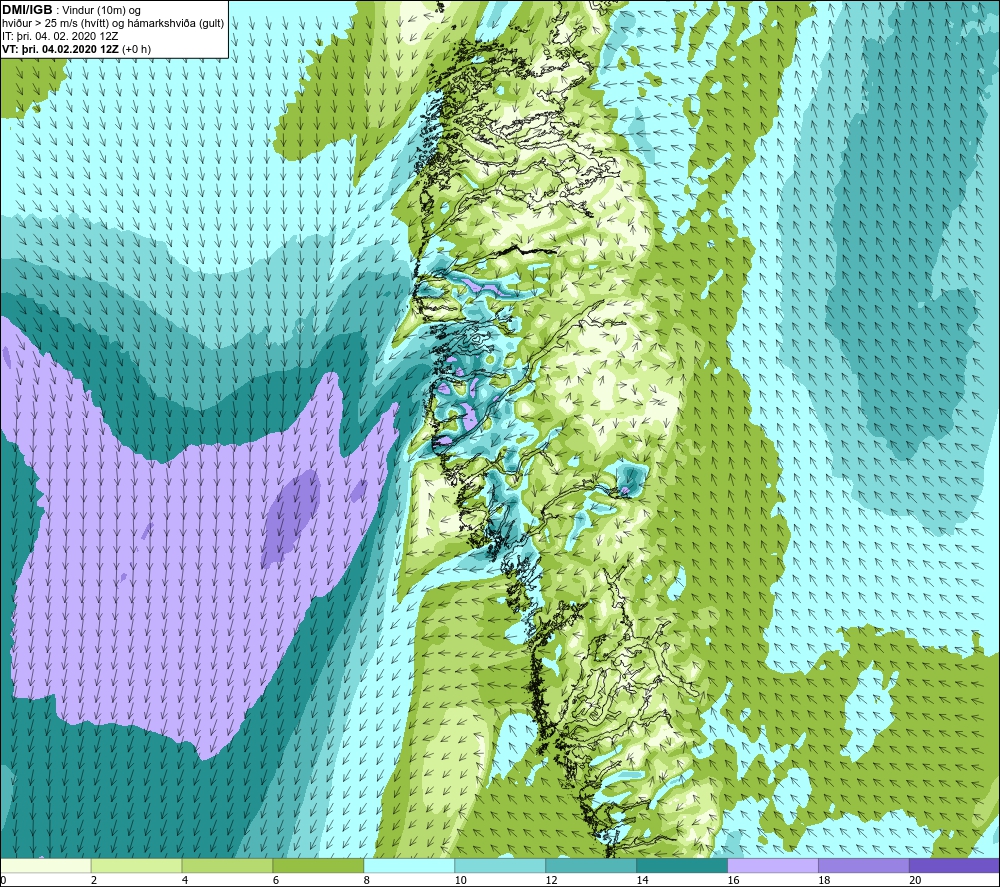This screenshot has height=887, width=1000.
Task: Click the 0–2 m/s pale yellow legend swatch
Action: (x=46, y=866)
